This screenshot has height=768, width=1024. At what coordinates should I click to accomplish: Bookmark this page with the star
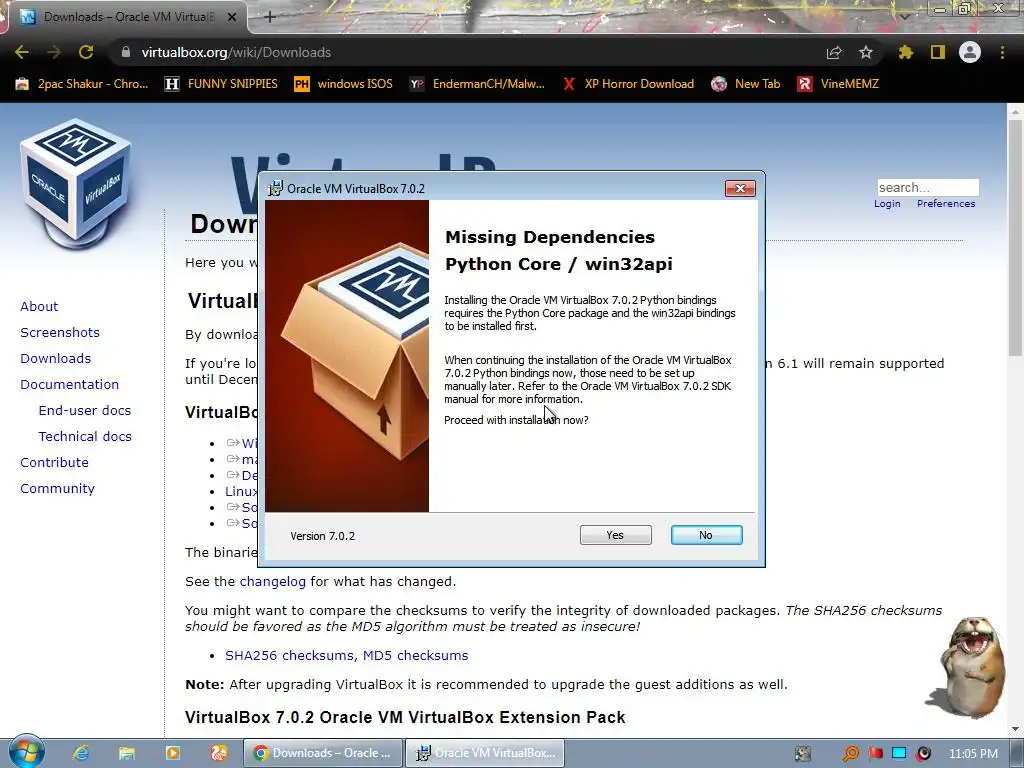866,52
